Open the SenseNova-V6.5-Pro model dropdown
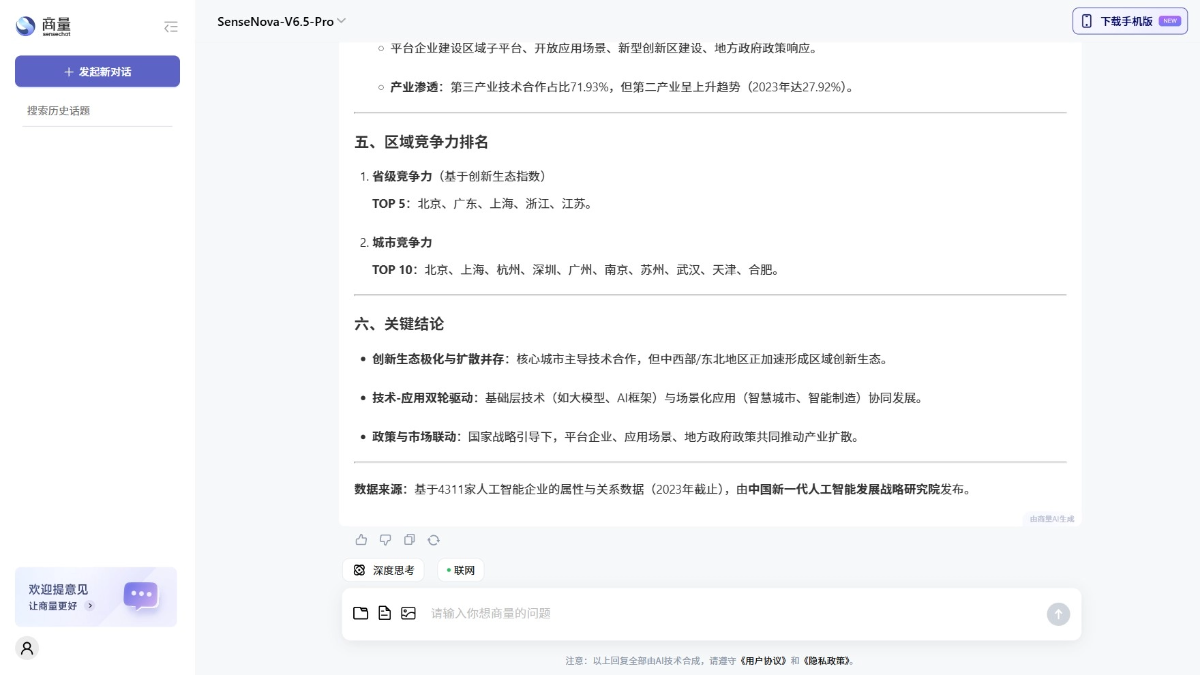This screenshot has width=1200, height=675. click(x=281, y=20)
